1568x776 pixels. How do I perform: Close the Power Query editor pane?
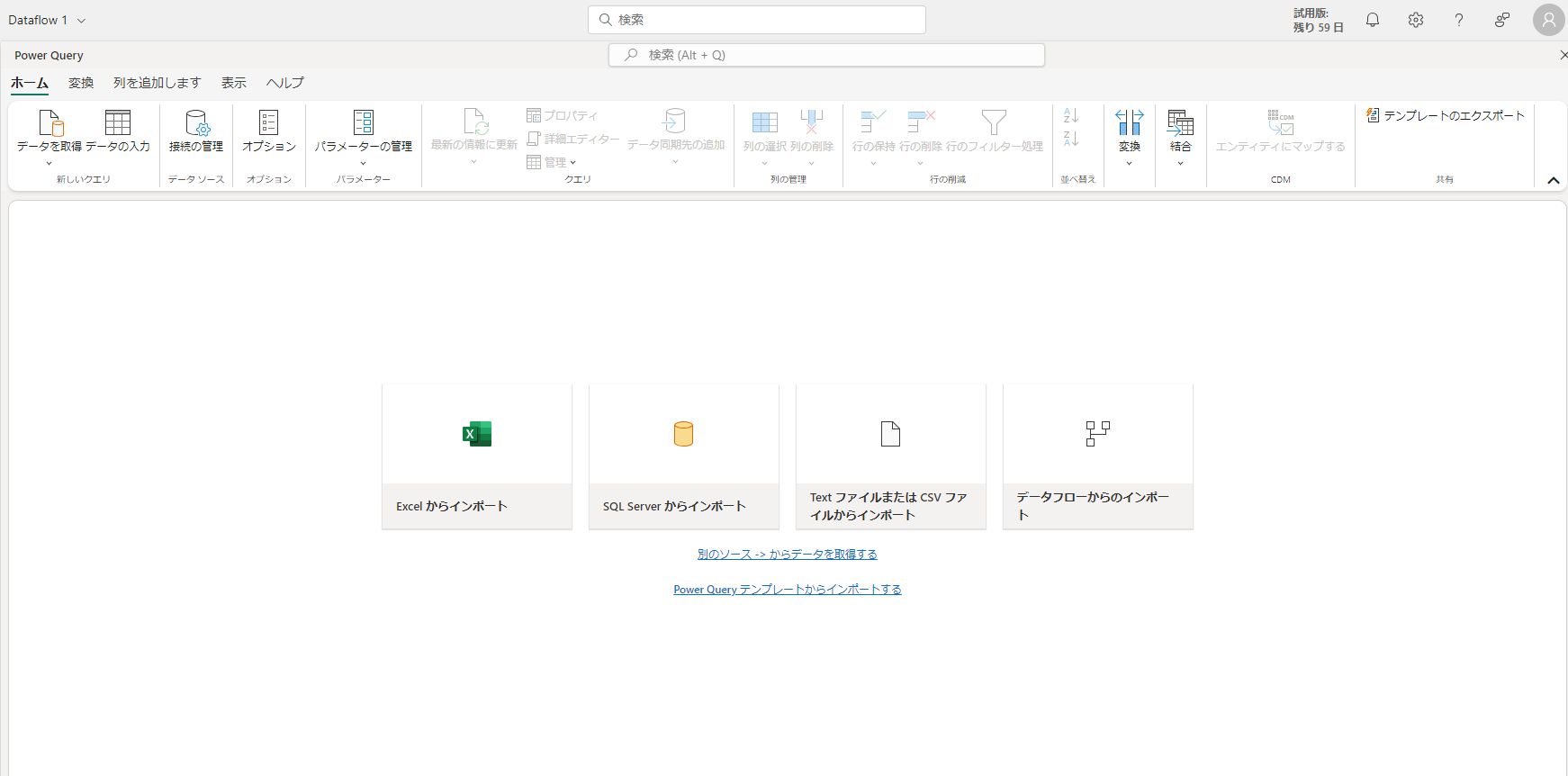(x=1563, y=55)
